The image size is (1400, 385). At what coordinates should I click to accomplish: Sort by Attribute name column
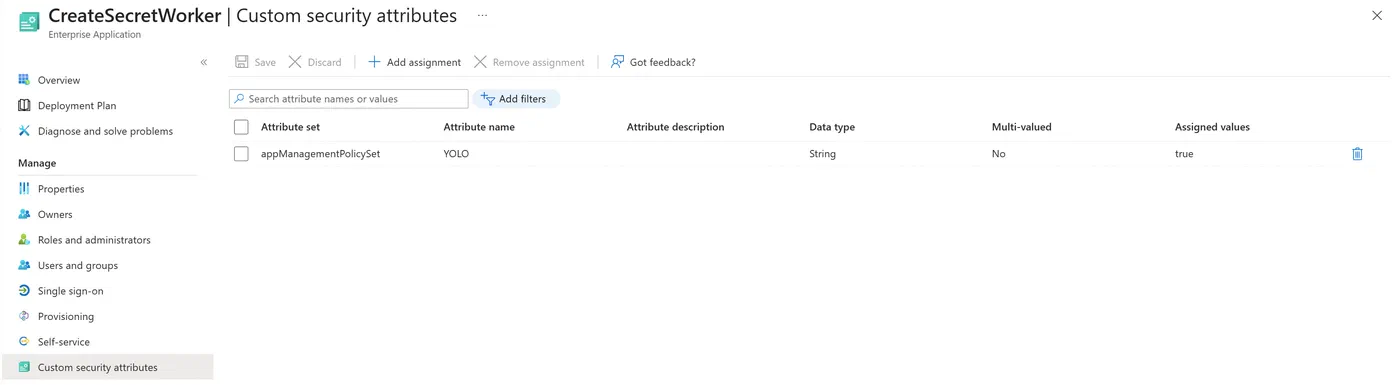coord(479,127)
